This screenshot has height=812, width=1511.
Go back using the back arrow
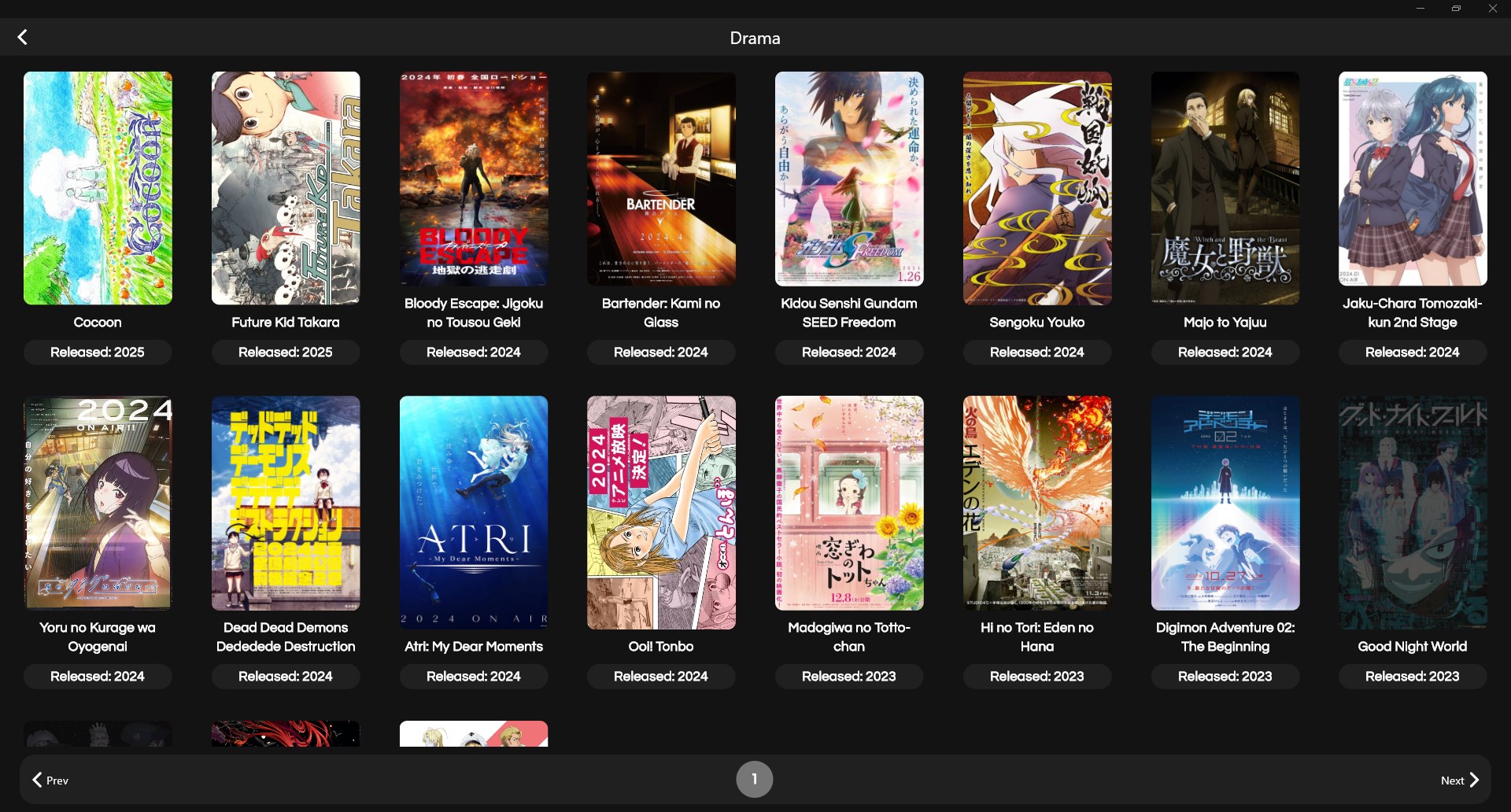[23, 37]
